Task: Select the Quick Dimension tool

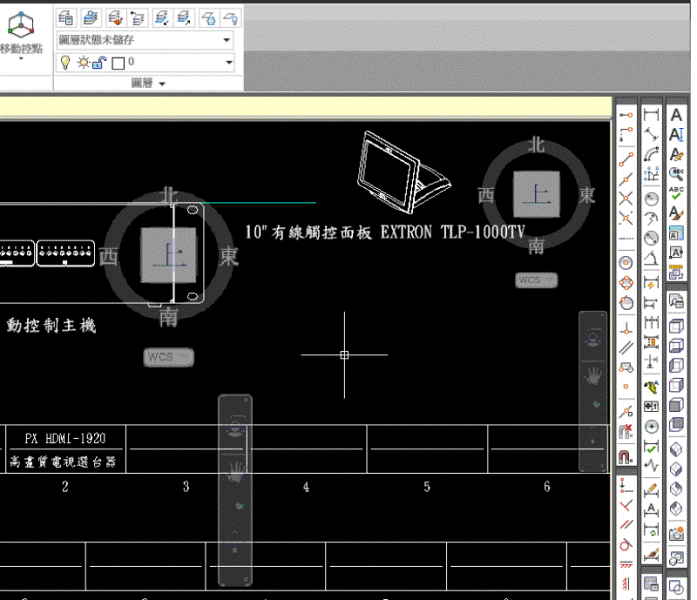Action: 652,283
